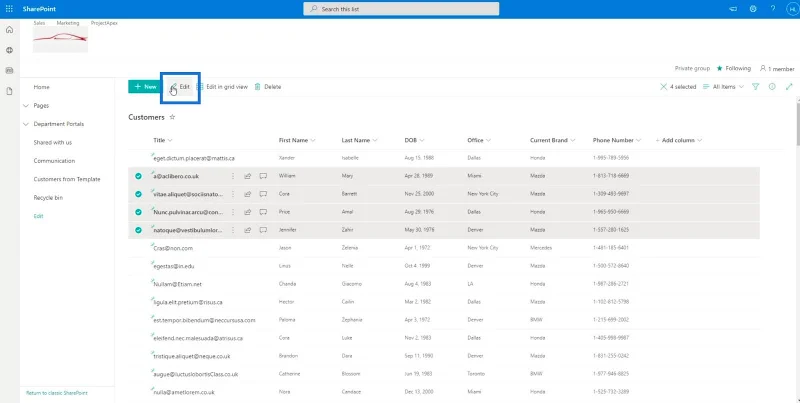Open the DOB column dropdown
The width and height of the screenshot is (800, 403).
415,140
